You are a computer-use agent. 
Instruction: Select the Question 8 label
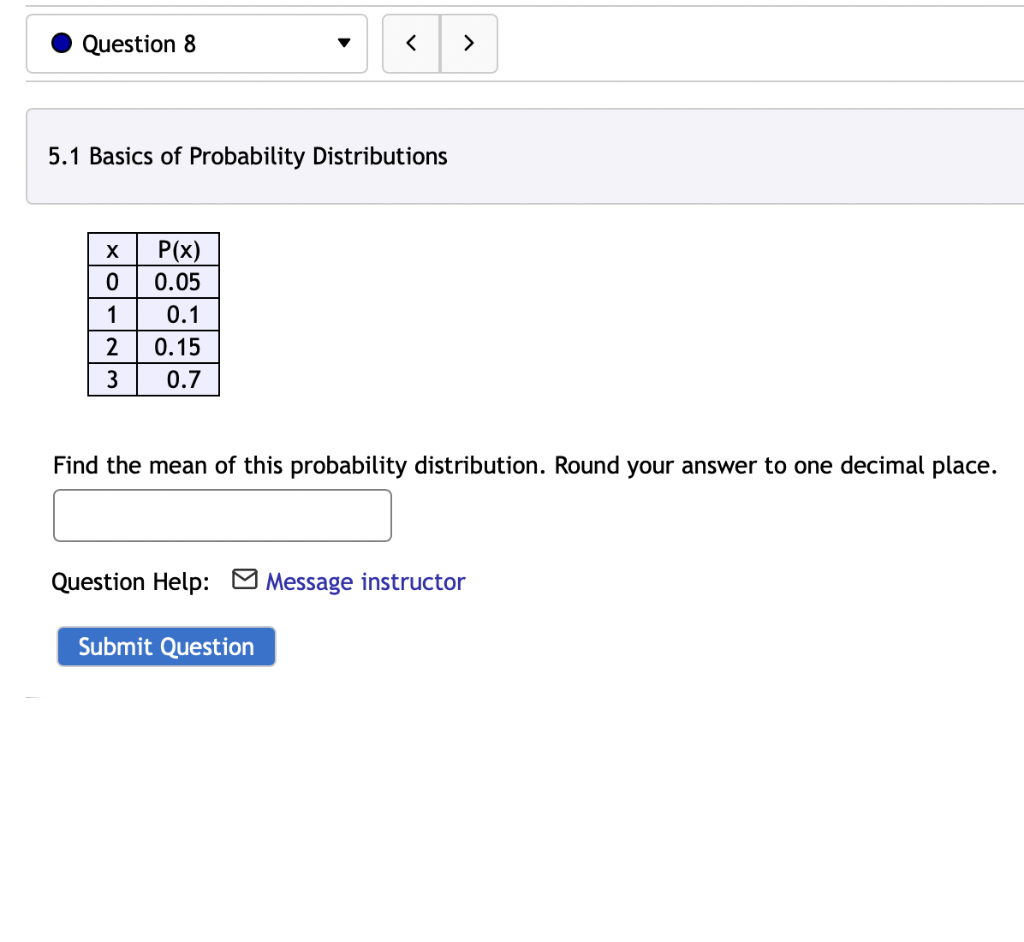point(140,43)
